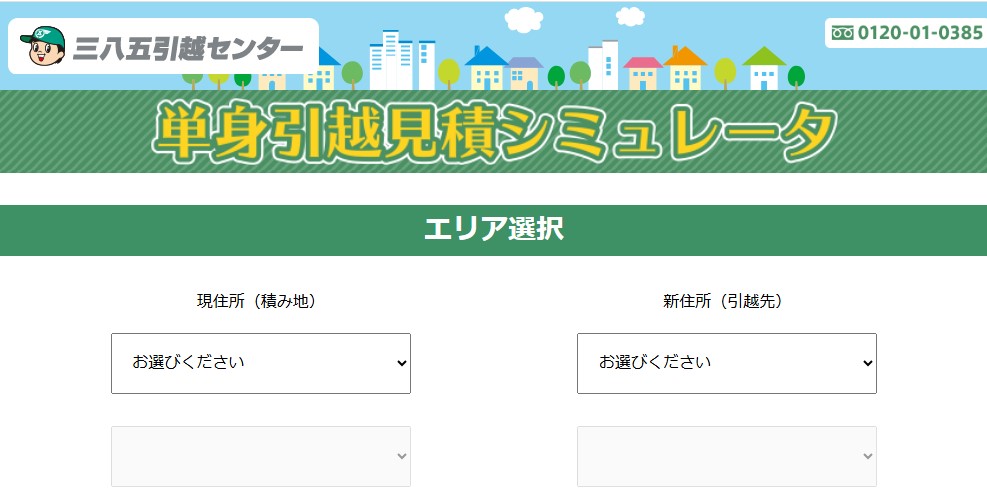Click the blue-roofed house illustration
Screen dimensions: 987x501
(486, 68)
